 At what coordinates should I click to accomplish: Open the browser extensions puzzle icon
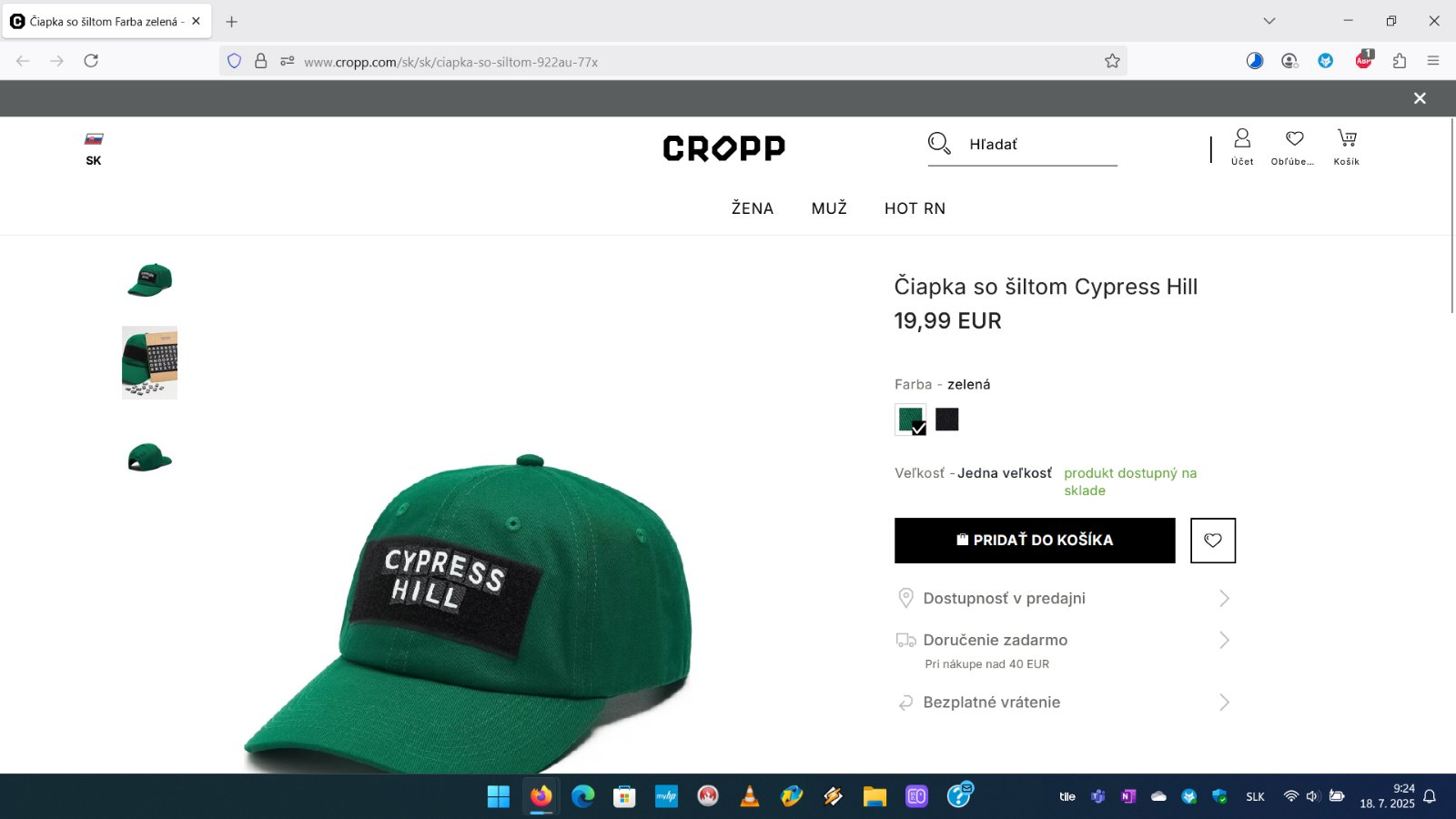(1400, 61)
